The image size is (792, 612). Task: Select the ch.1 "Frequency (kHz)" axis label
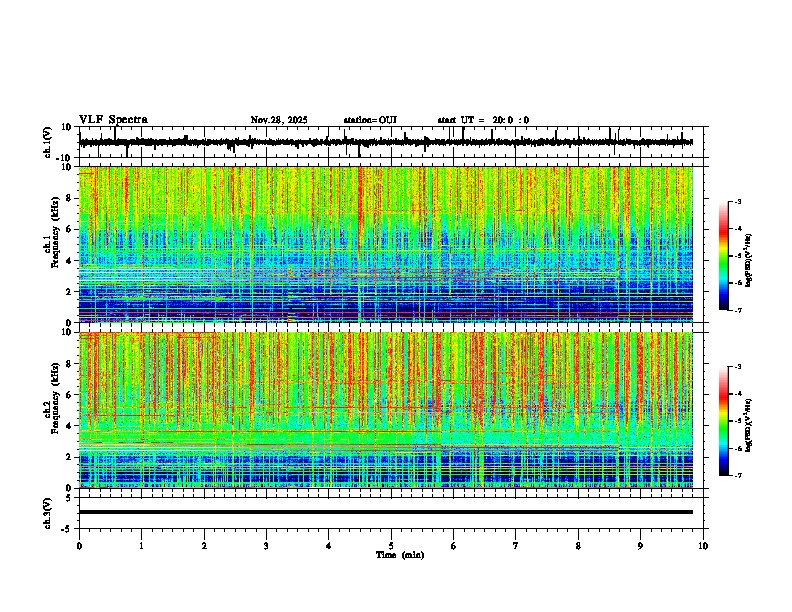pyautogui.click(x=54, y=232)
